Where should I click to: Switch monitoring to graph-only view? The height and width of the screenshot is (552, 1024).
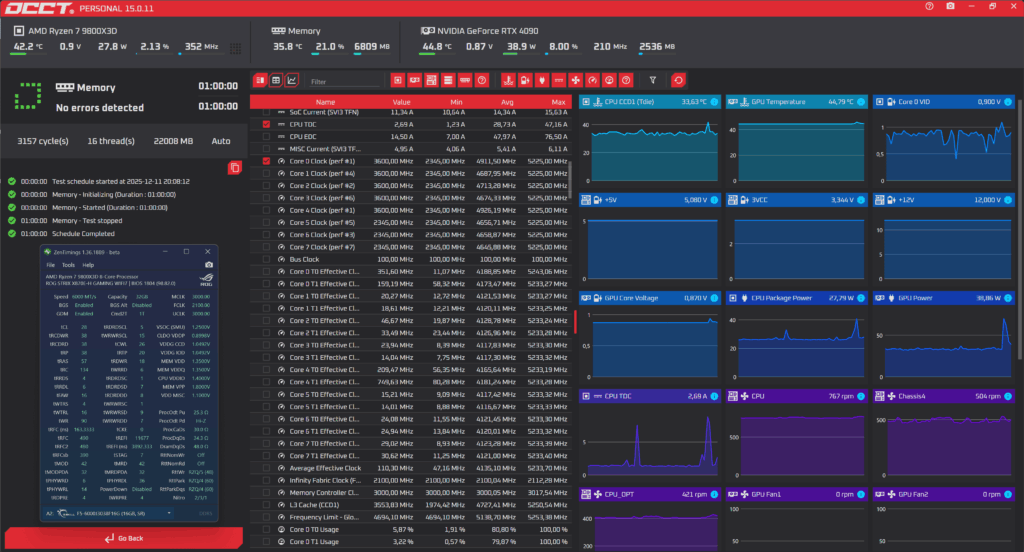292,80
